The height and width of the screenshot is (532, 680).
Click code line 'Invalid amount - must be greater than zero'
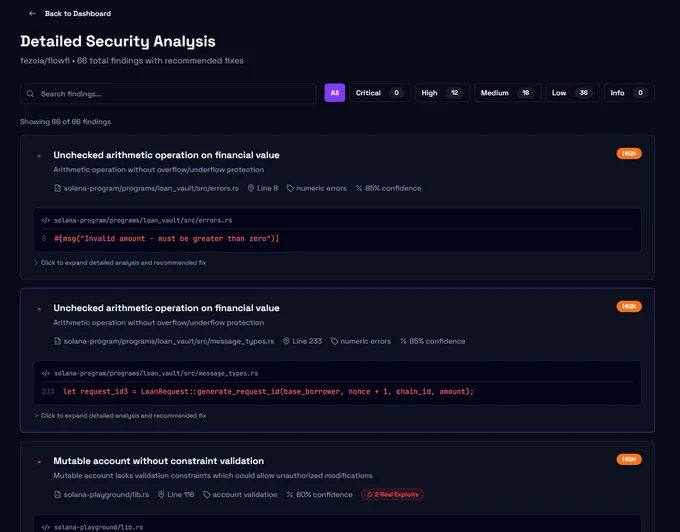point(167,238)
